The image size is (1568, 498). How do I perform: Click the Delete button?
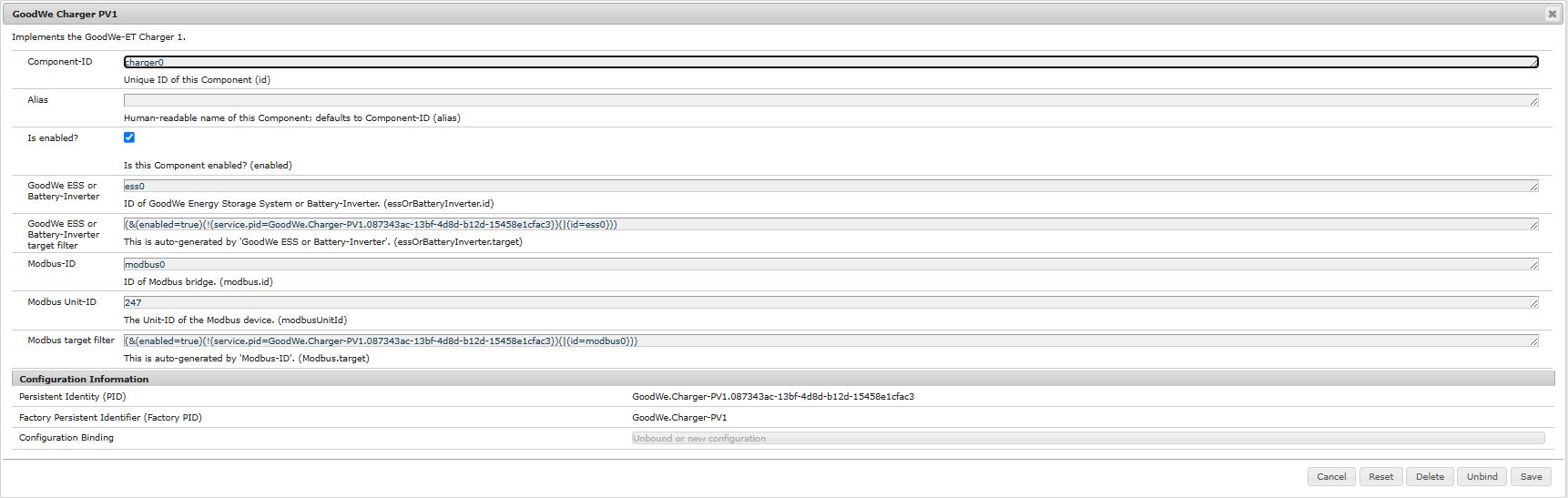(x=1430, y=476)
